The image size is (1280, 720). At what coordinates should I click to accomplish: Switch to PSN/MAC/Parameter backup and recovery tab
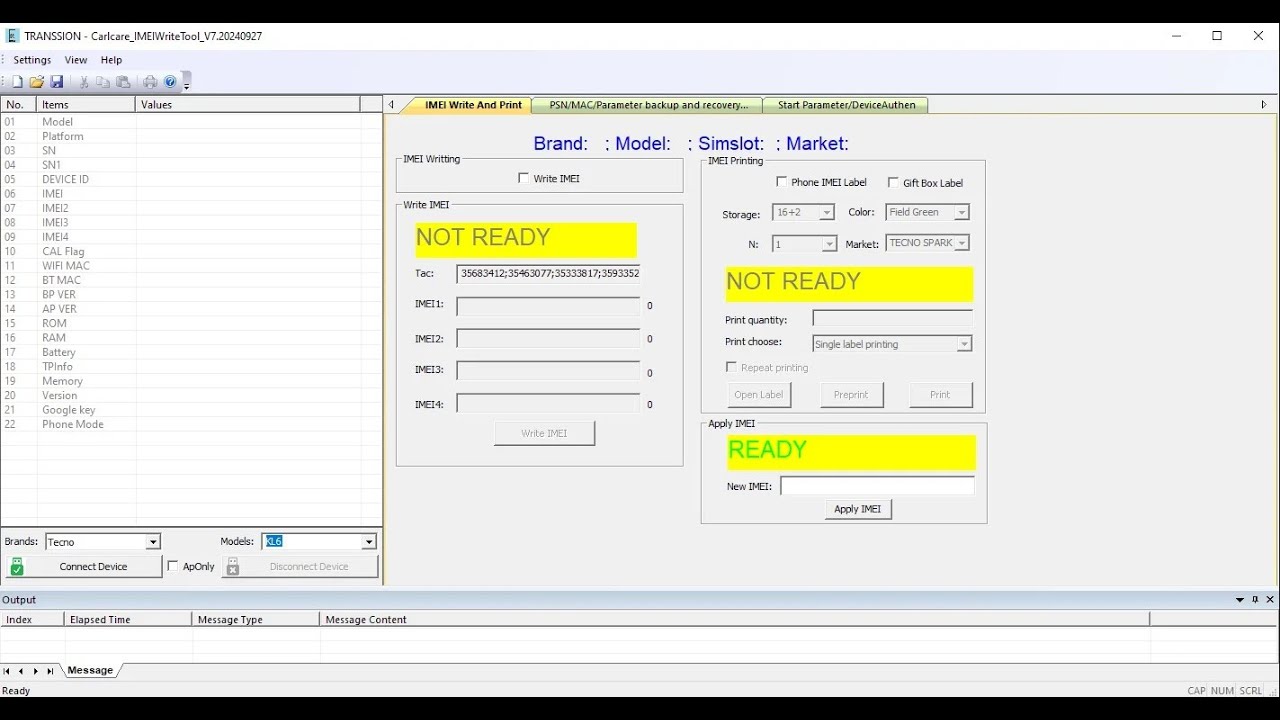pyautogui.click(x=648, y=105)
